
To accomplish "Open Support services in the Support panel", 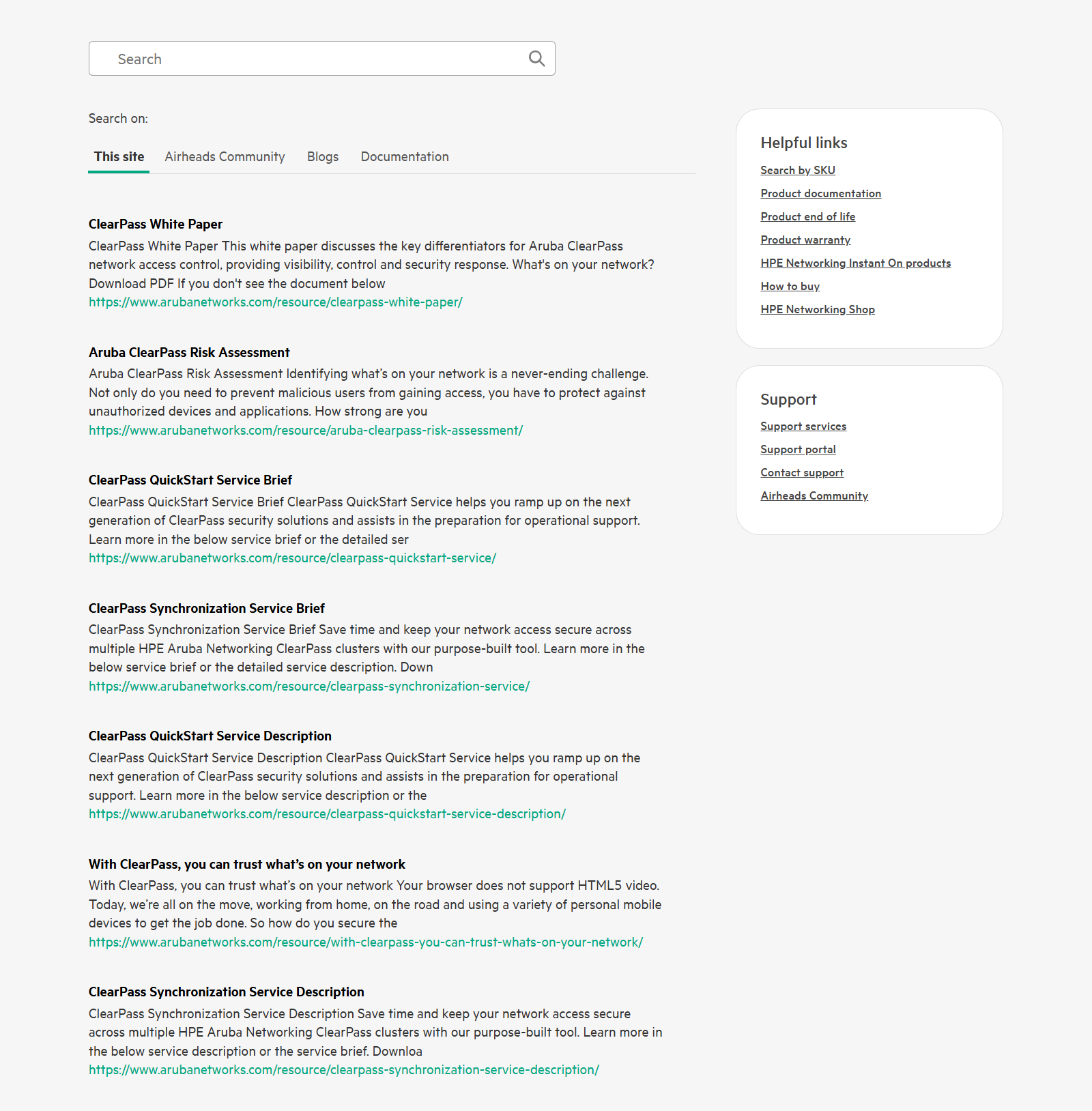I will point(803,426).
